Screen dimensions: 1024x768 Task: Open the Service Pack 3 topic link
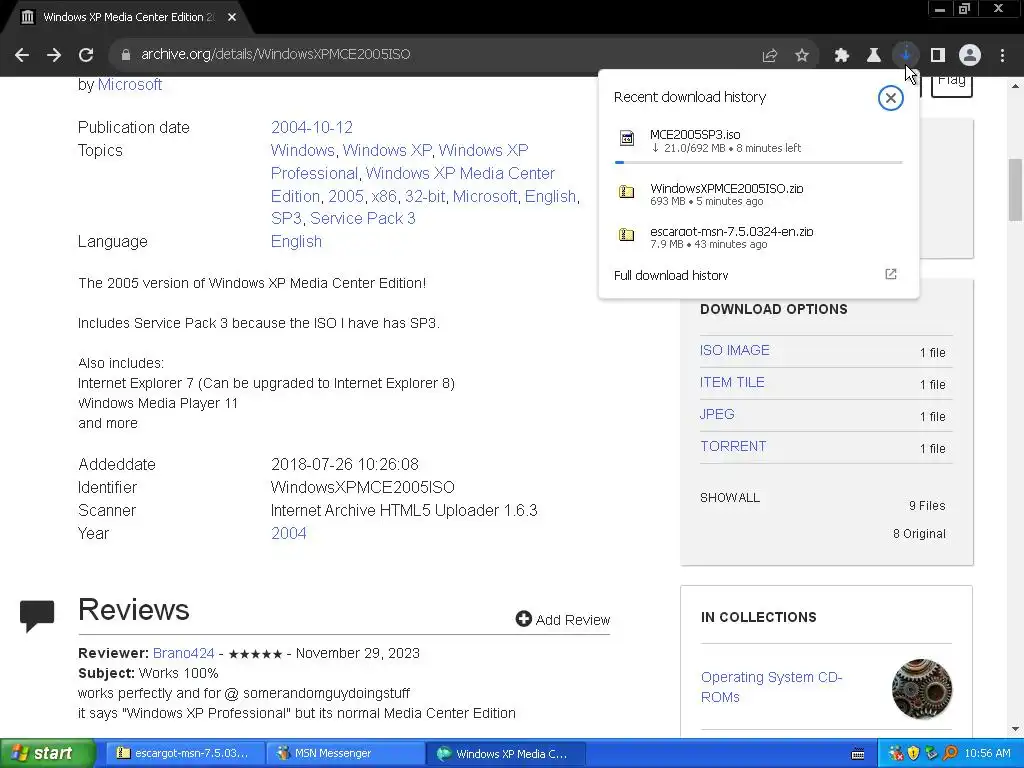pyautogui.click(x=362, y=218)
